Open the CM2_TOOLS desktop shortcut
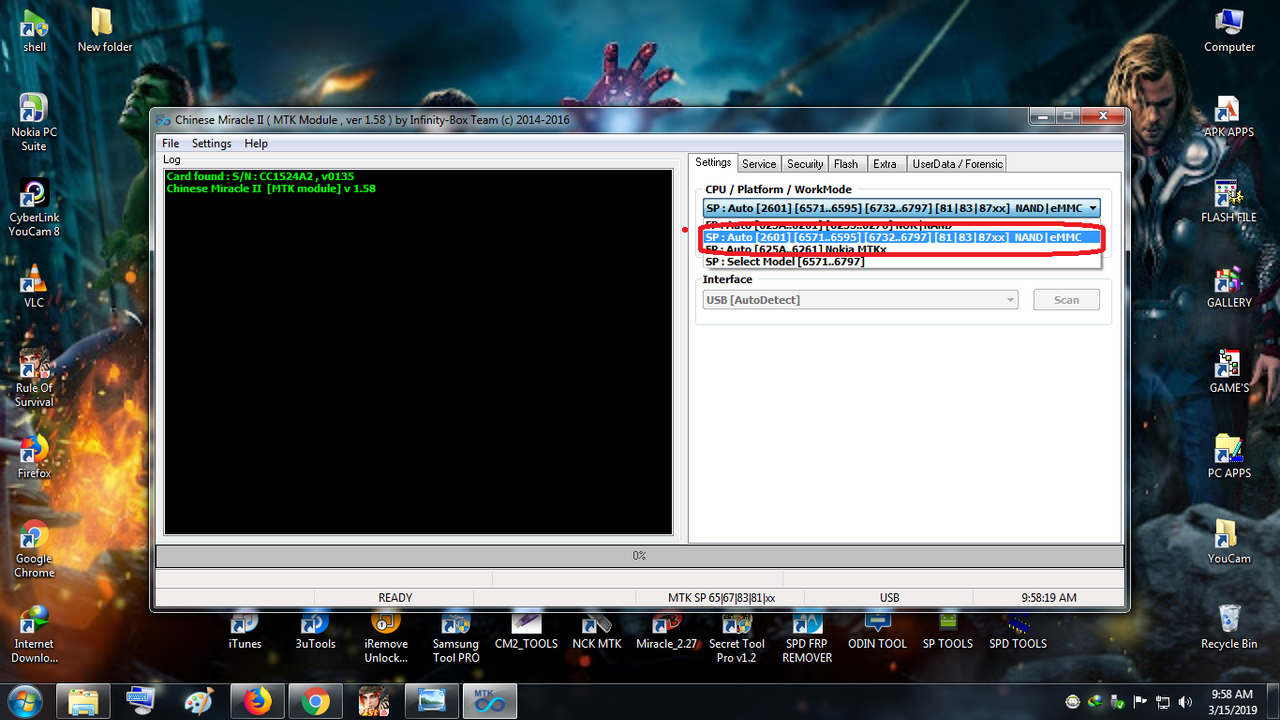This screenshot has width=1280, height=720. tap(526, 630)
